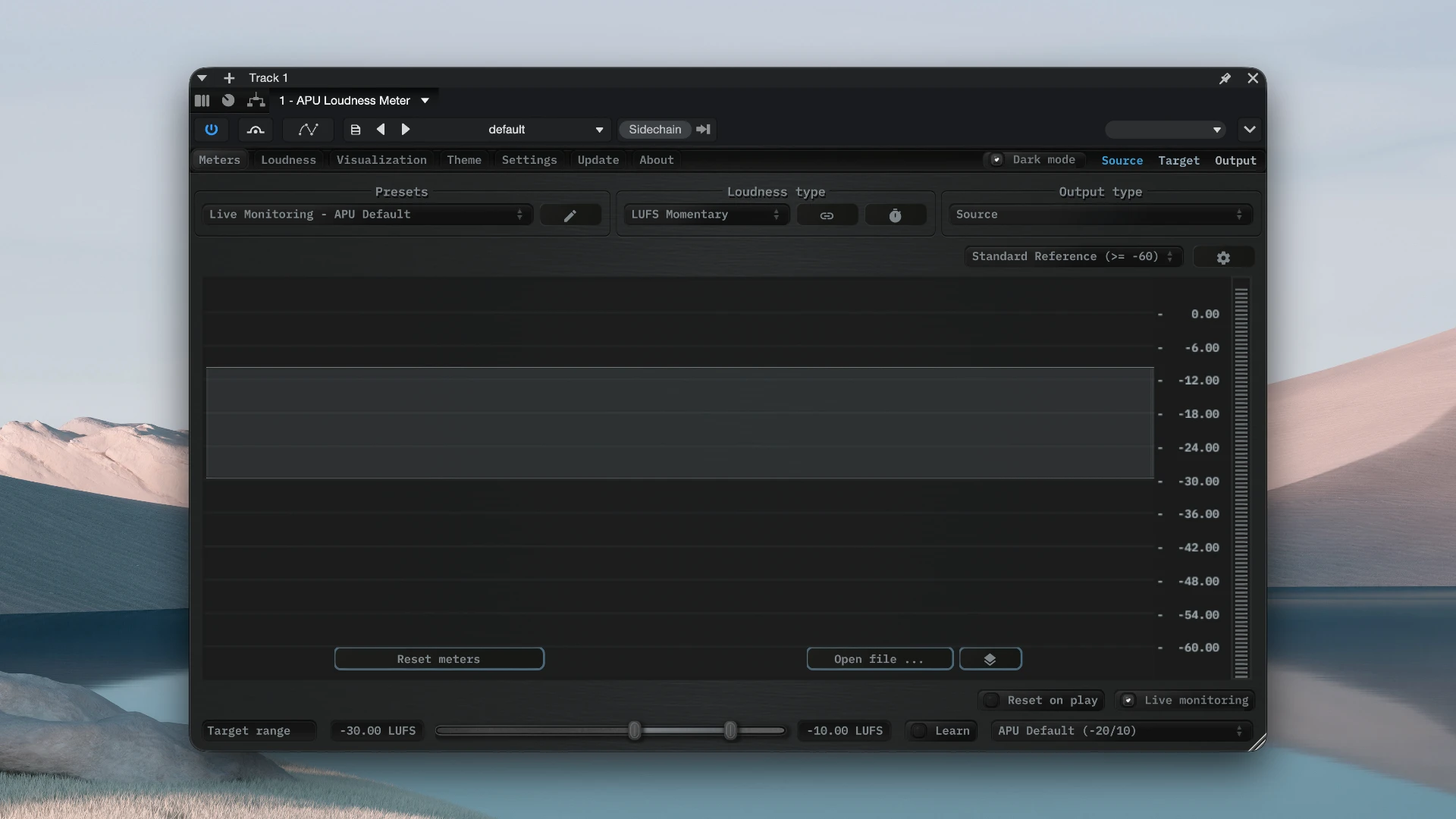This screenshot has width=1456, height=819.
Task: Pin the plugin window
Action: click(x=1225, y=78)
